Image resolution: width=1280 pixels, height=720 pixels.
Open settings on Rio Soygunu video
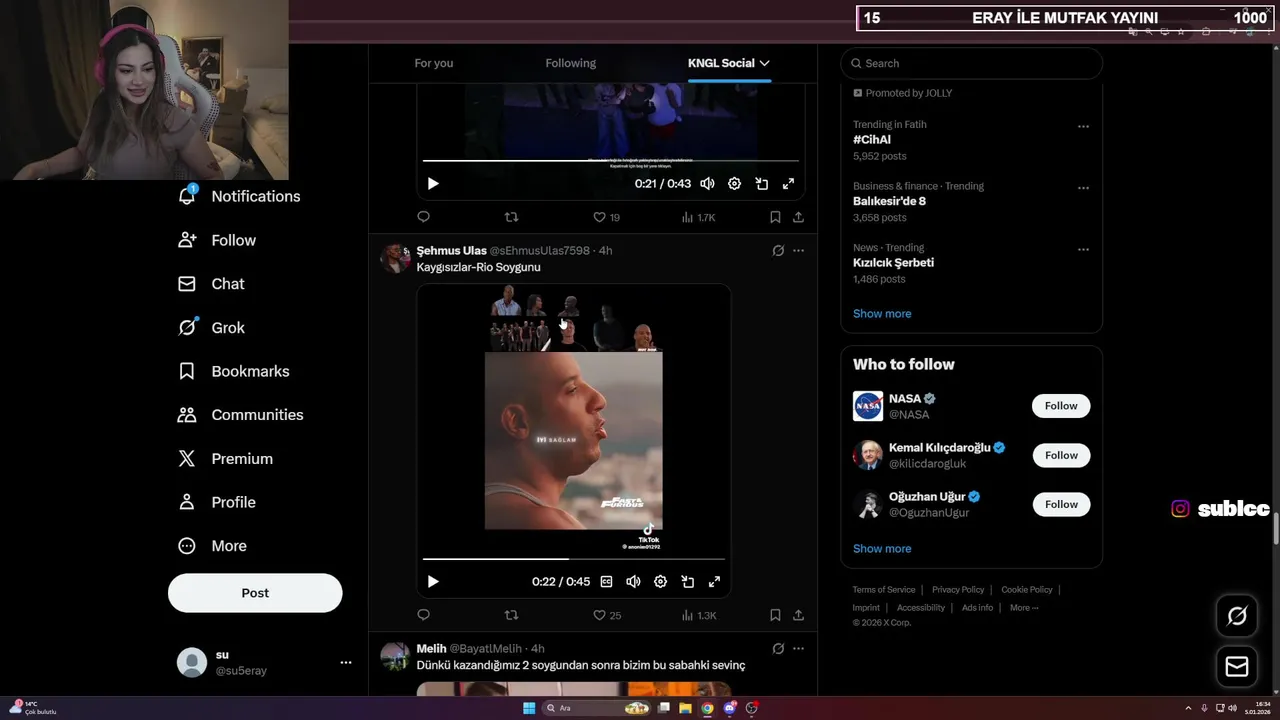coord(660,582)
